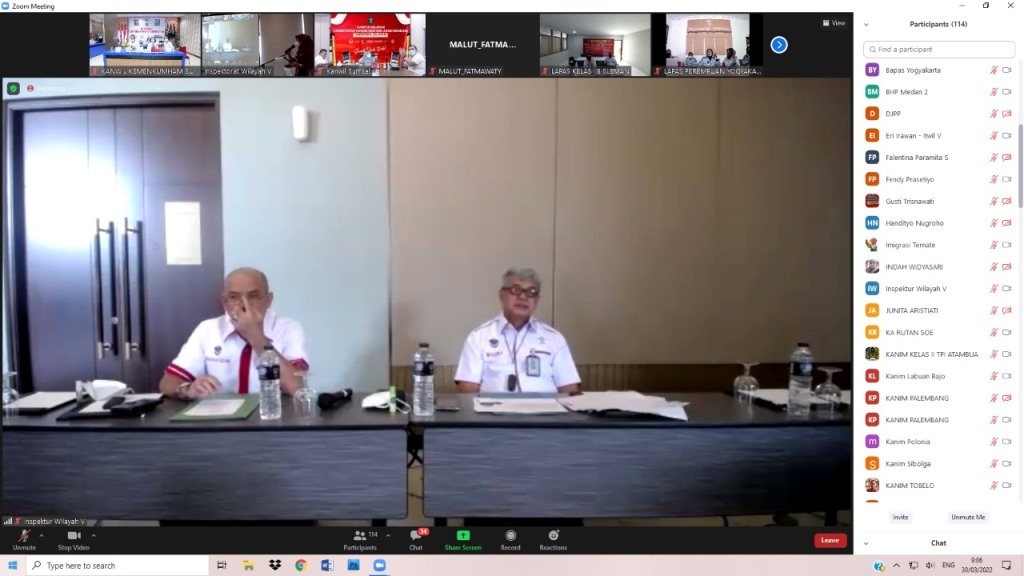This screenshot has width=1024, height=576.
Task: Click the green encryption shield icon
Action: (x=13, y=88)
